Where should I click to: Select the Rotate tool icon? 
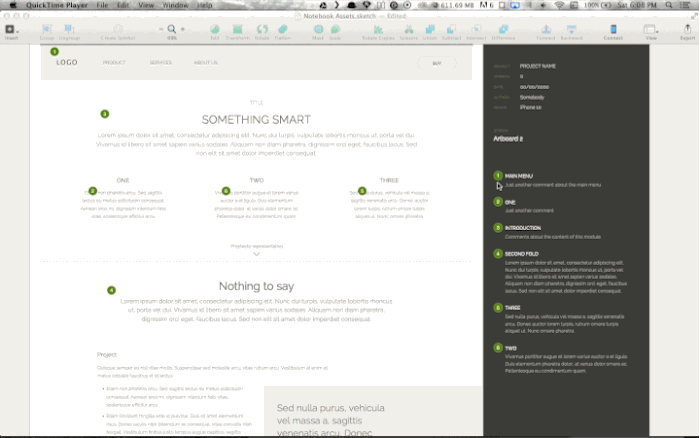[x=262, y=29]
